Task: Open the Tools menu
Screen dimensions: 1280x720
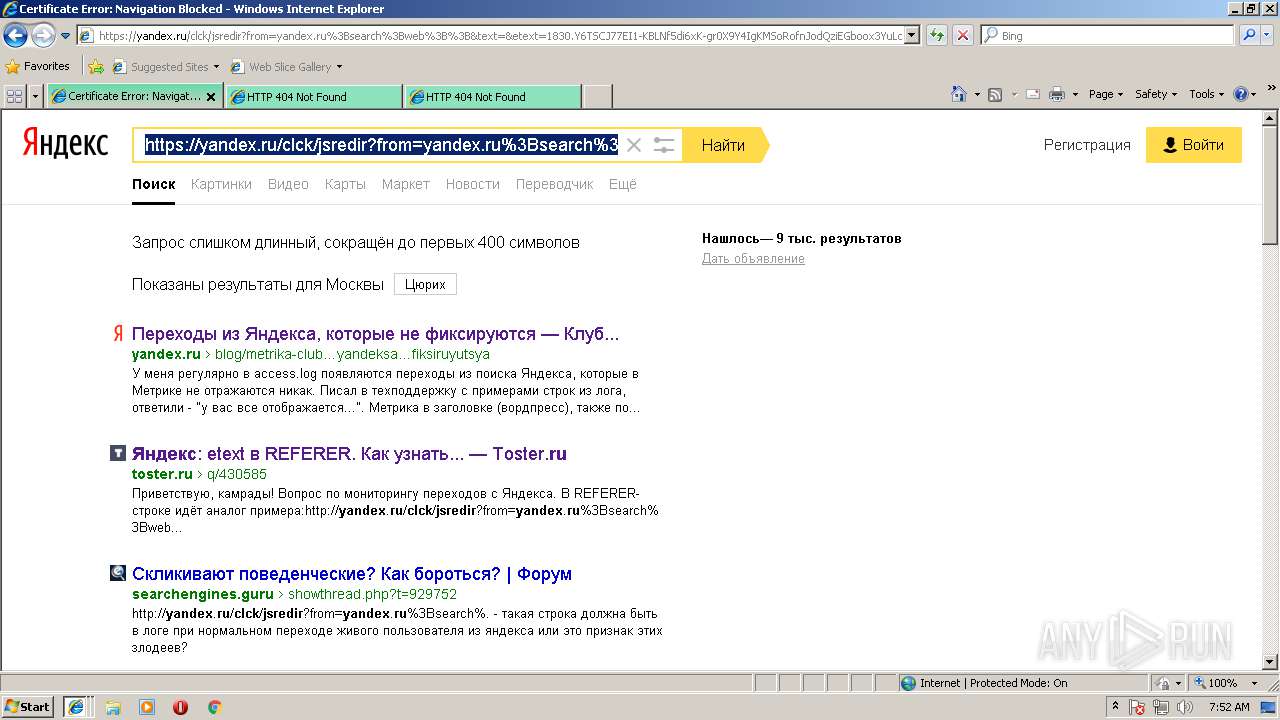Action: pos(1206,94)
